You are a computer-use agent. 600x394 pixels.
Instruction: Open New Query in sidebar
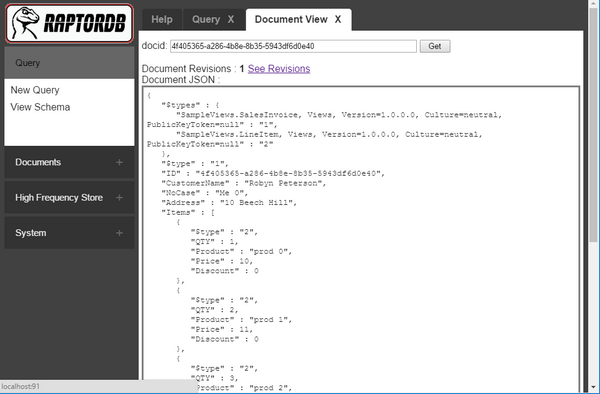pos(35,90)
